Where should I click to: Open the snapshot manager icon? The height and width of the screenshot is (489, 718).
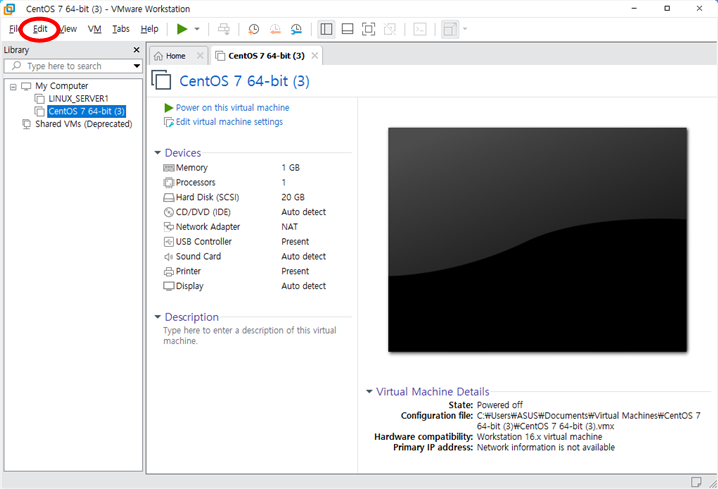[296, 29]
